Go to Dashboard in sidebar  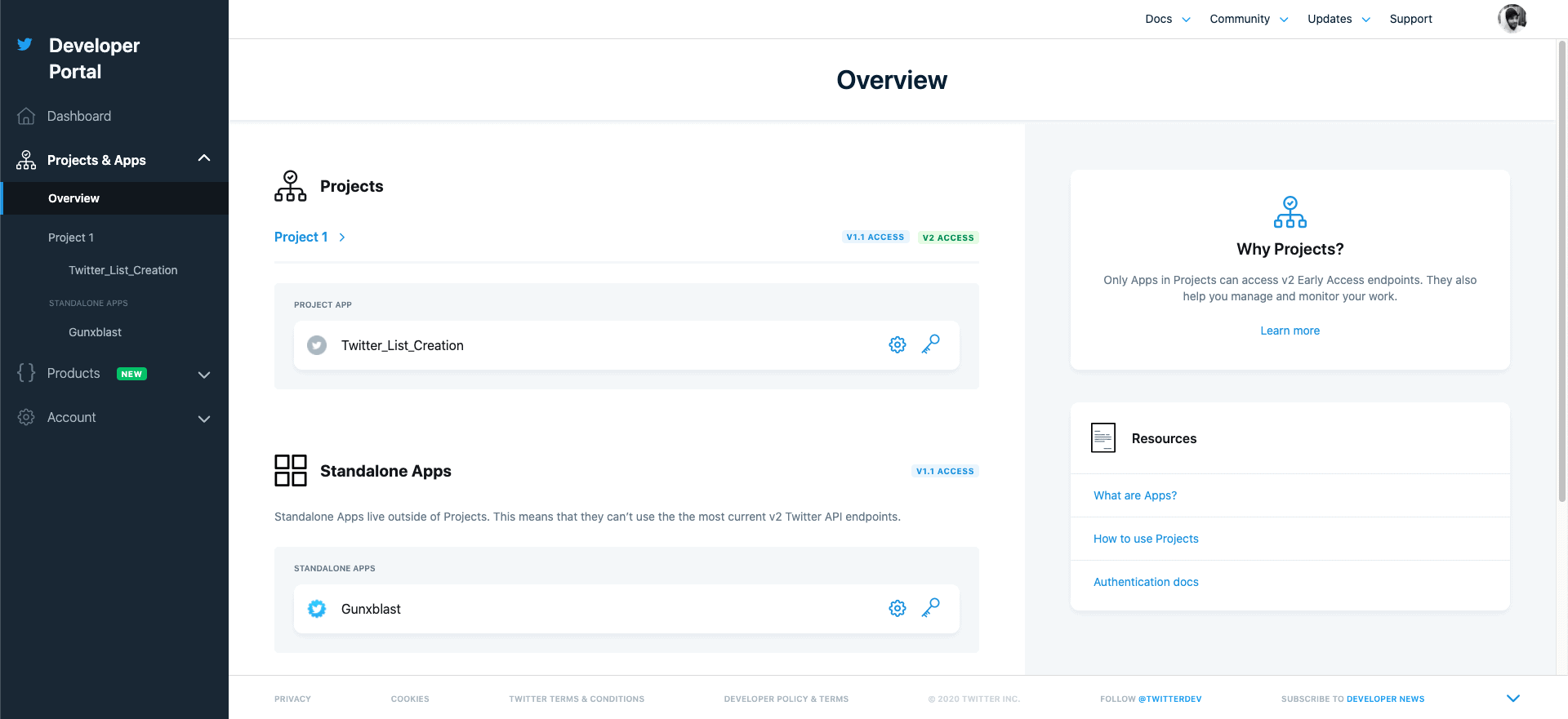coord(79,116)
